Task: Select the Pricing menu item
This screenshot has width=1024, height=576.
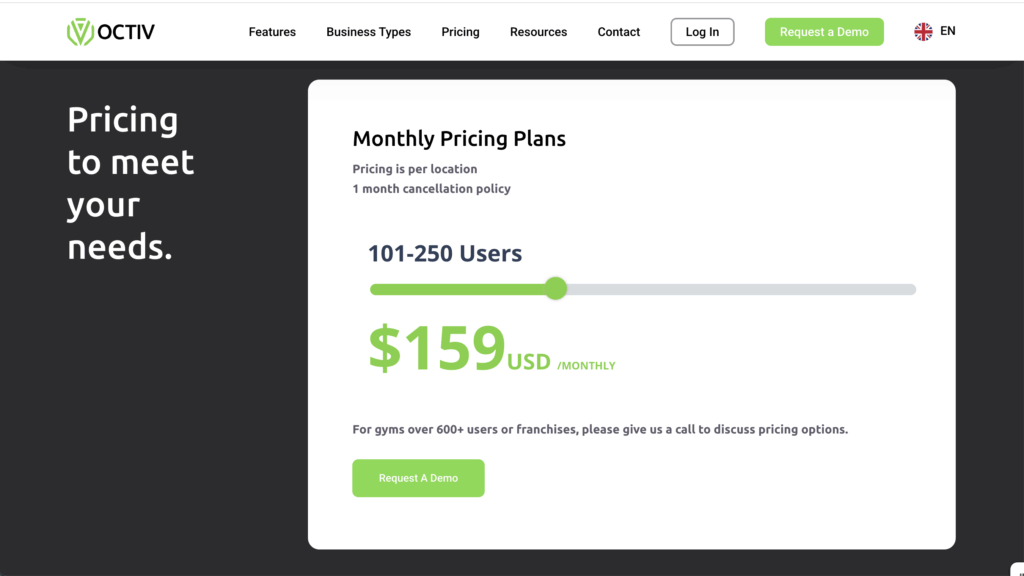Action: coord(460,31)
